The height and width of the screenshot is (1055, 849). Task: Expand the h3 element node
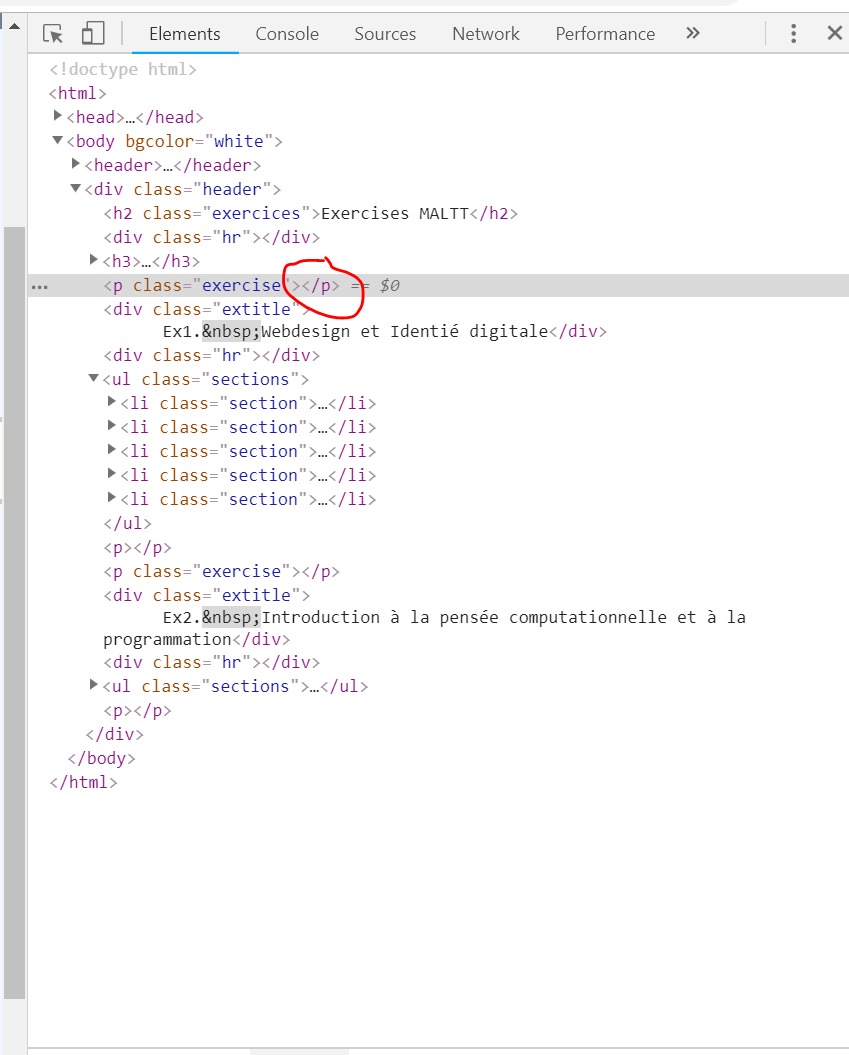[94, 260]
